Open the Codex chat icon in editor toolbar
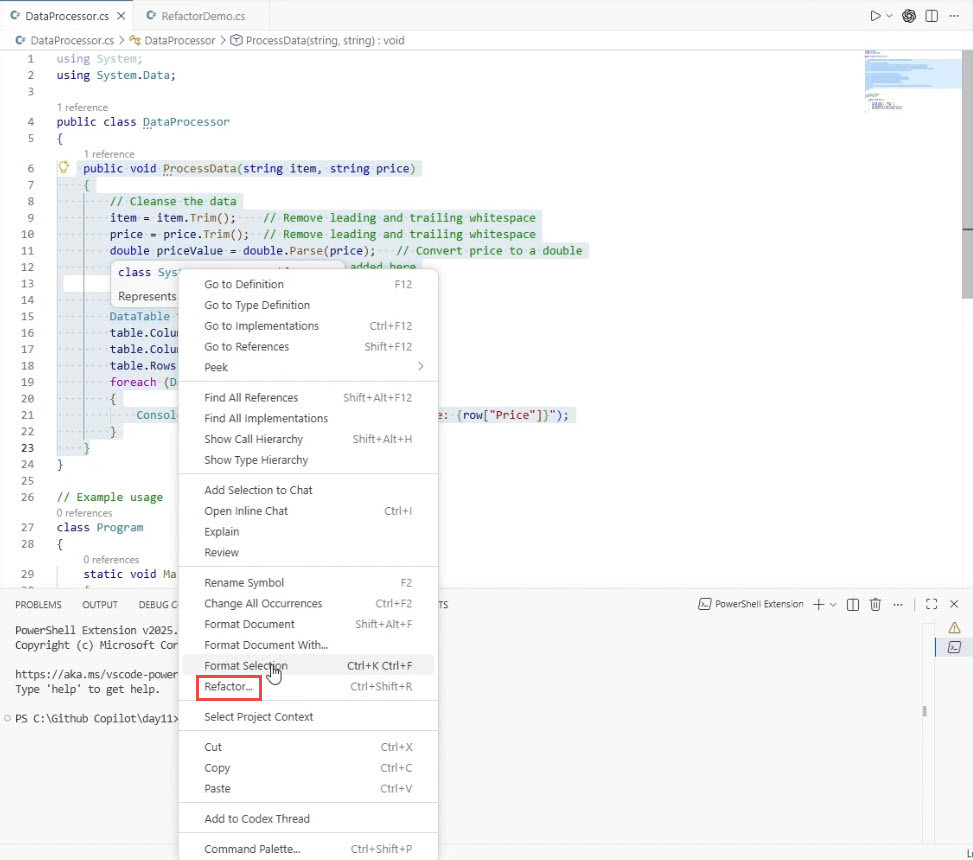The width and height of the screenshot is (973, 860). click(x=909, y=16)
